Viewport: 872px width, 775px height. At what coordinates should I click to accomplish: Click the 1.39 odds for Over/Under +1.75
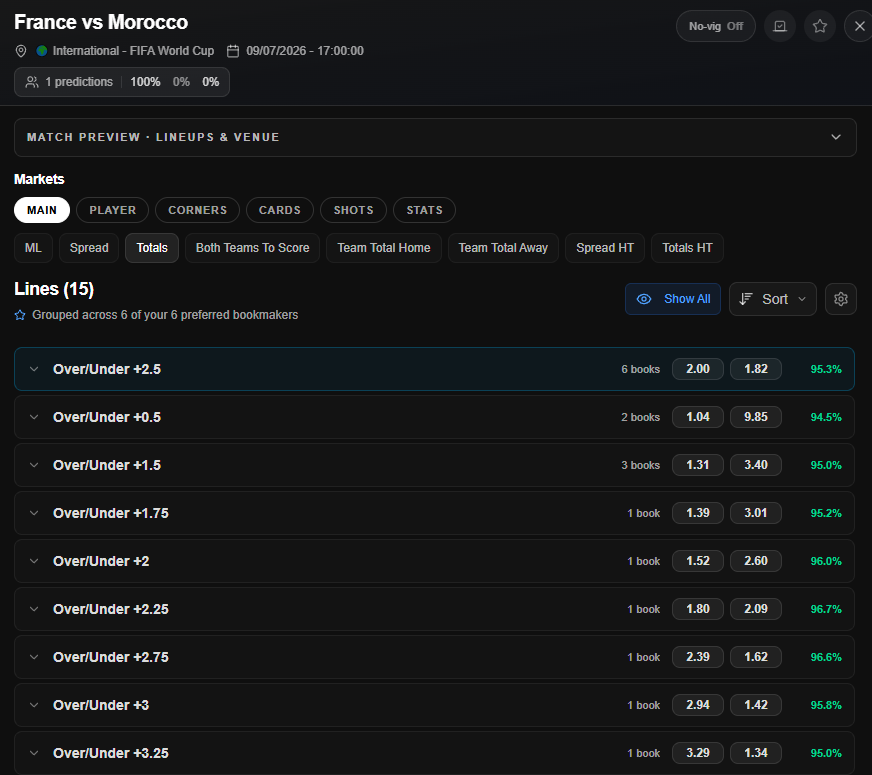click(697, 513)
